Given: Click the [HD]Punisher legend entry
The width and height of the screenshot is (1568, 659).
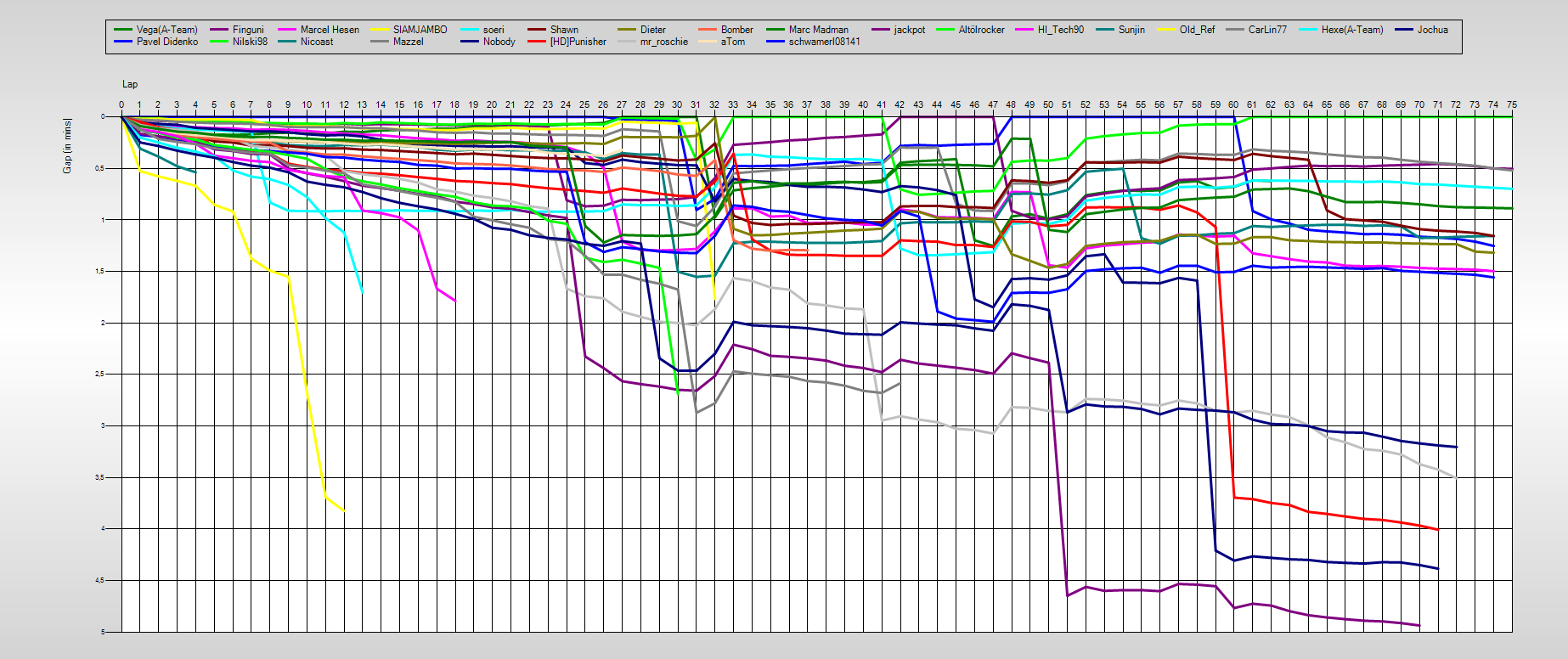Looking at the screenshot, I should click(578, 42).
